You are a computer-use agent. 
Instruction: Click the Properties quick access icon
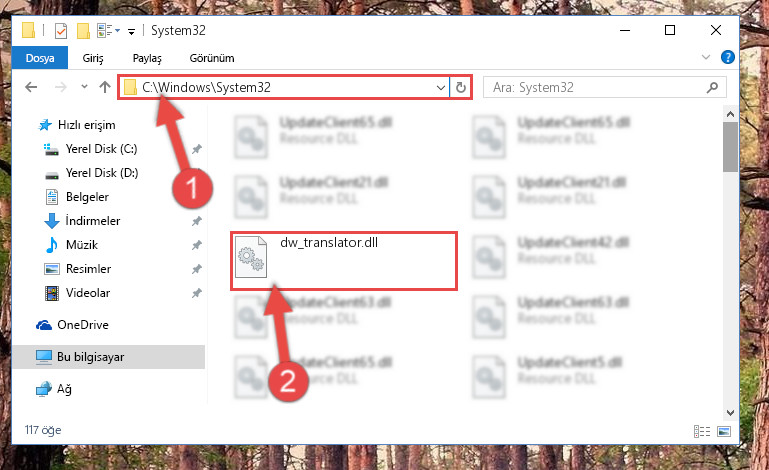61,31
